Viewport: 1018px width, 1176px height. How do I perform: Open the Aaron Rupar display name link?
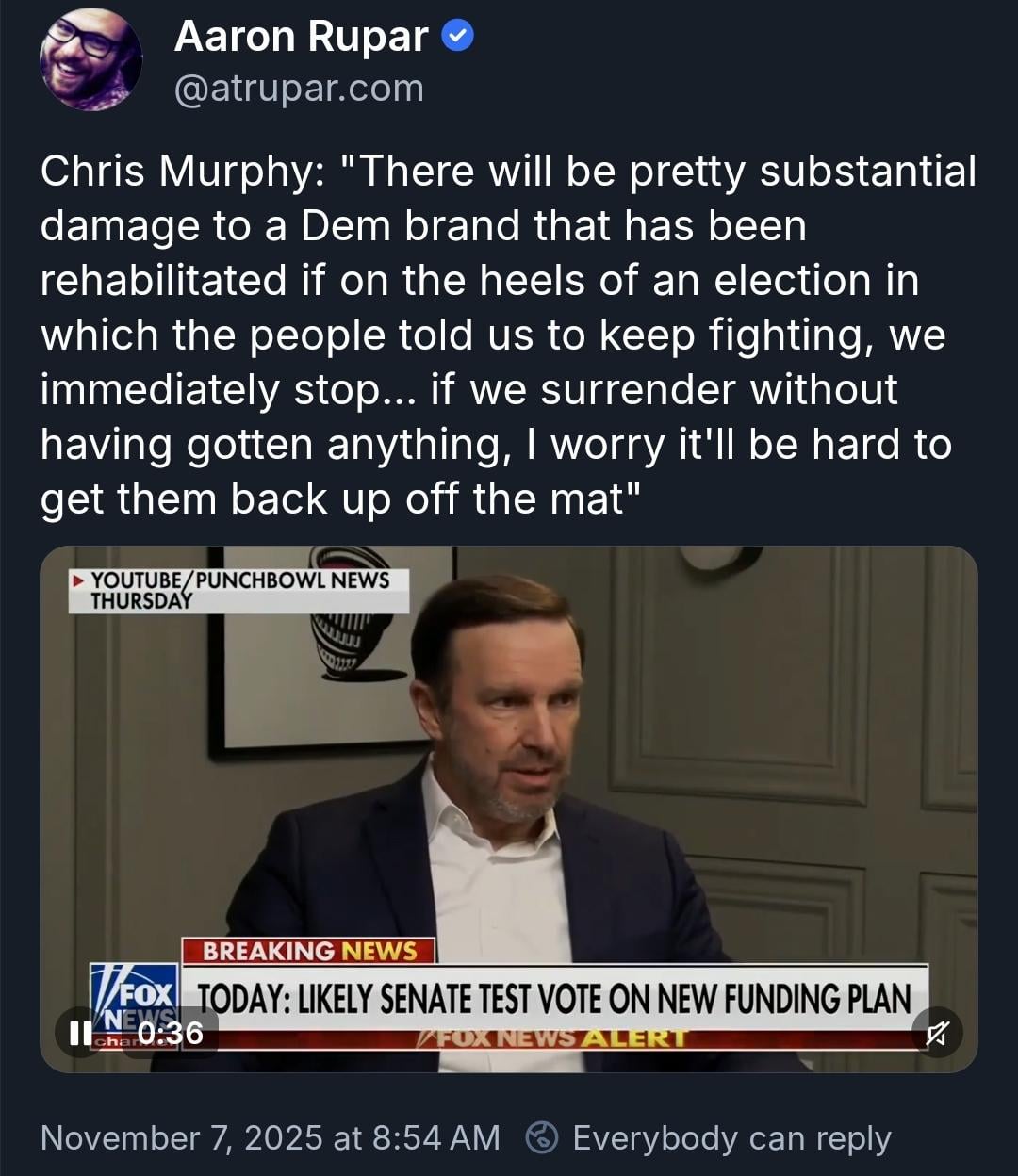301,37
